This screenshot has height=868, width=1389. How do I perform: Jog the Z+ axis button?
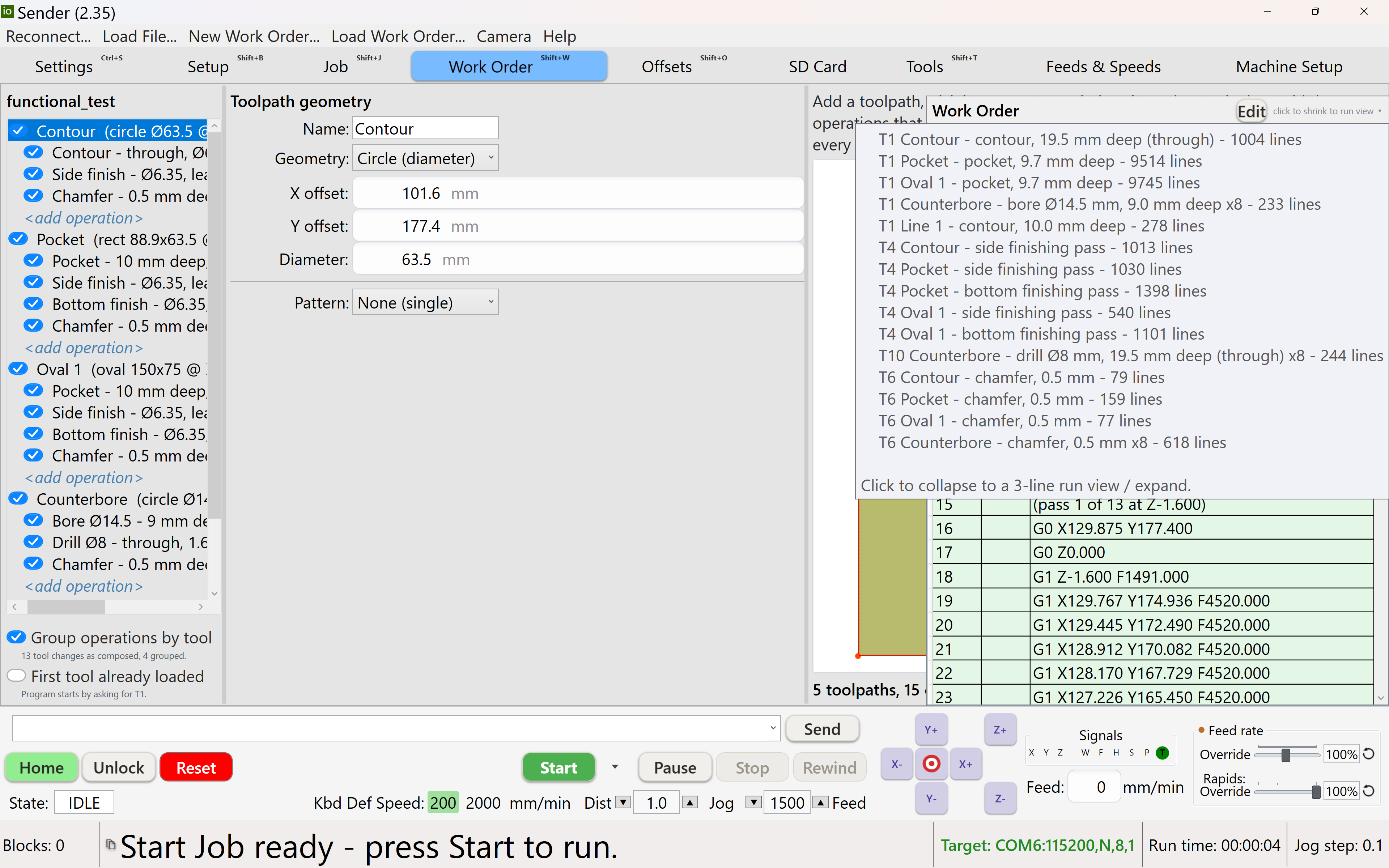click(1000, 729)
